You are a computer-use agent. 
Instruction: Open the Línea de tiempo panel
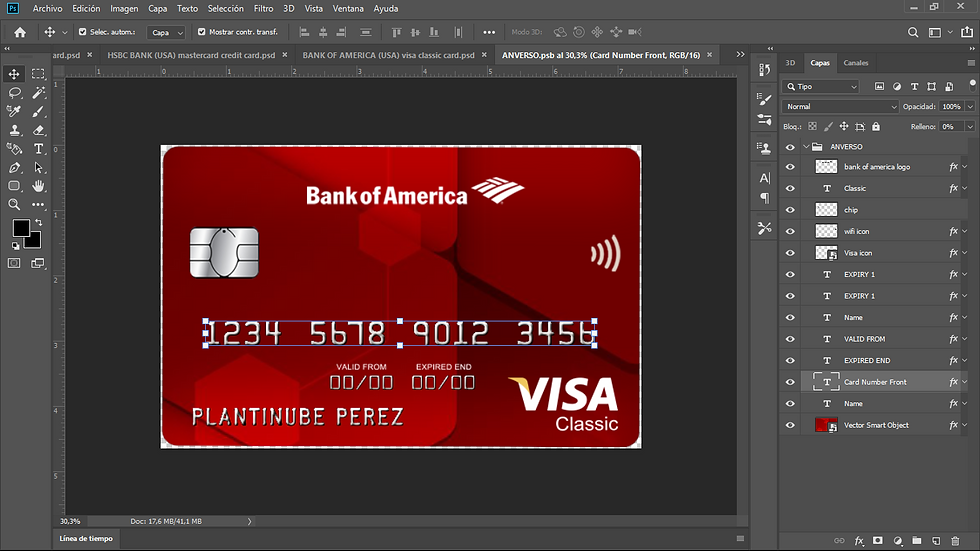coord(86,539)
